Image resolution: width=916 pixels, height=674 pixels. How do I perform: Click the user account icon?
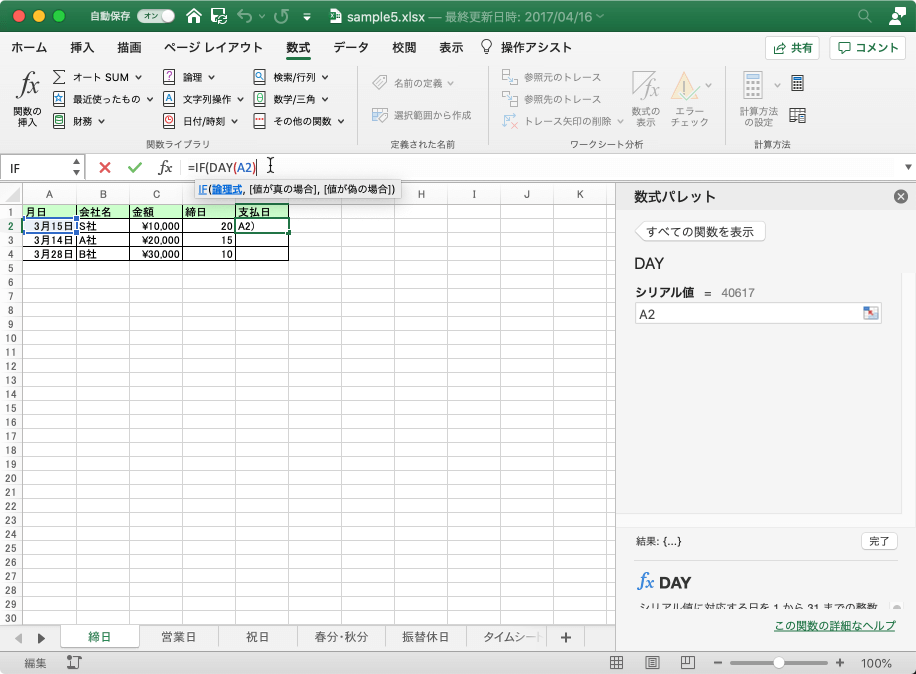(897, 16)
